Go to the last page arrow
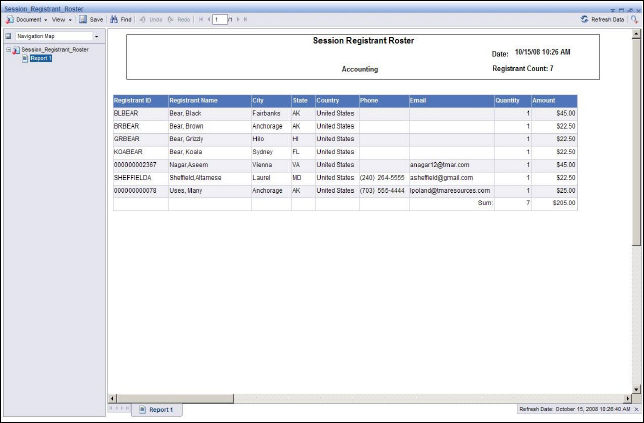 click(244, 19)
